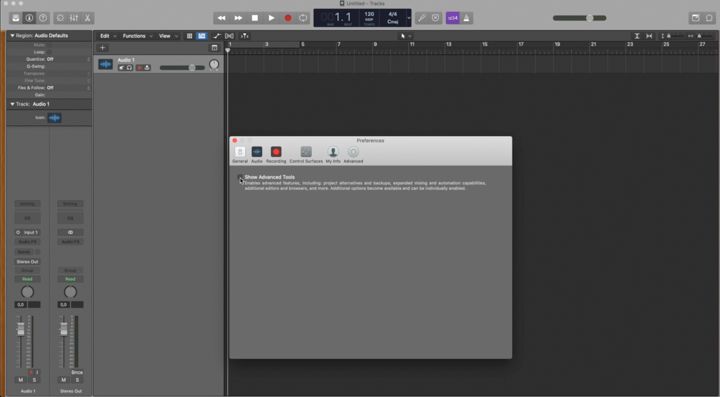The width and height of the screenshot is (720, 397).
Task: Solo the Audio 1 channel strip
Action: pos(34,380)
